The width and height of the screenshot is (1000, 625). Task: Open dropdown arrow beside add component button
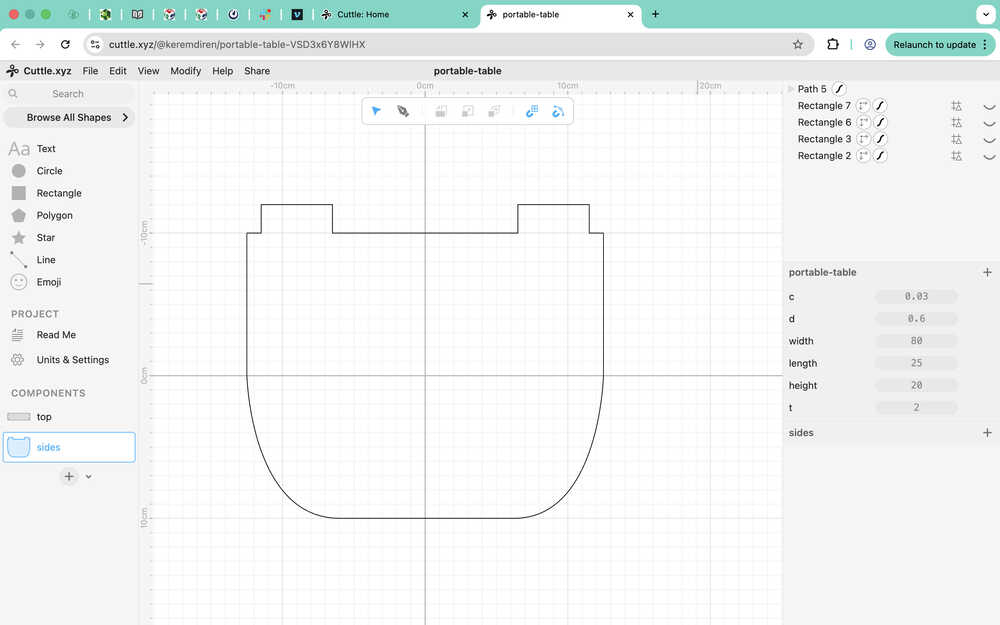tap(89, 477)
